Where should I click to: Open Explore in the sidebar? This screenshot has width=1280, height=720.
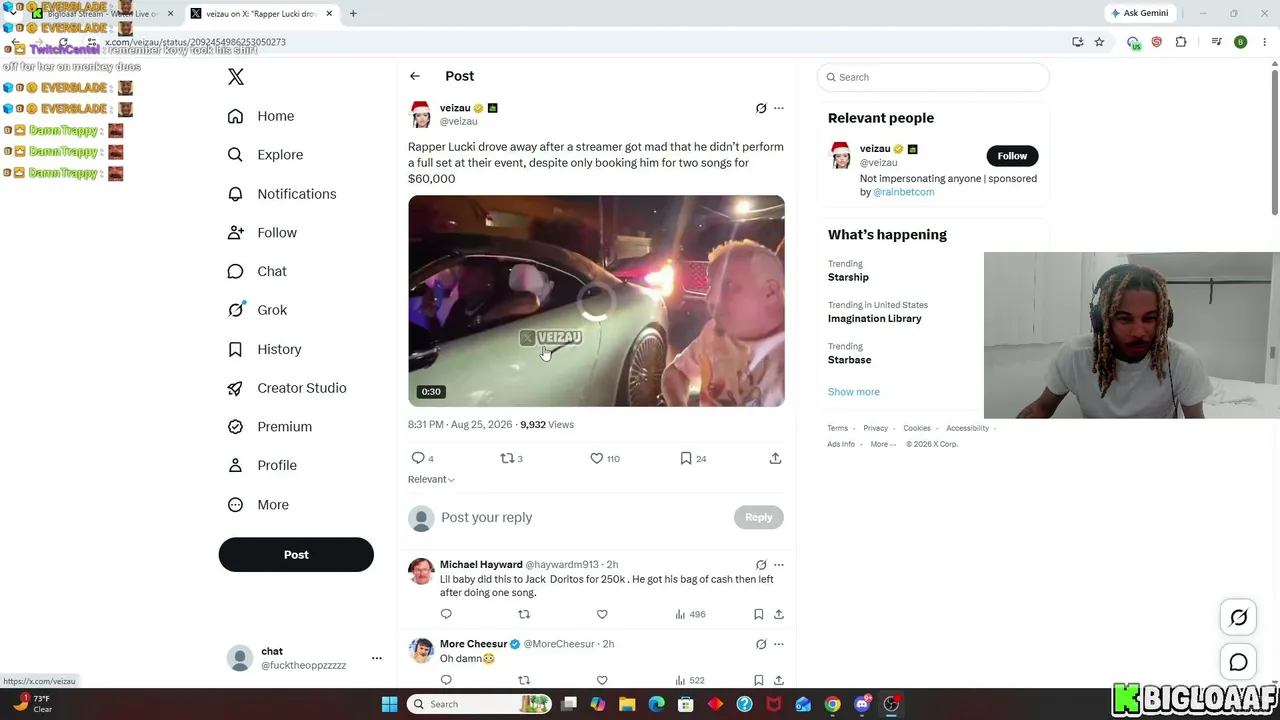click(x=265, y=155)
